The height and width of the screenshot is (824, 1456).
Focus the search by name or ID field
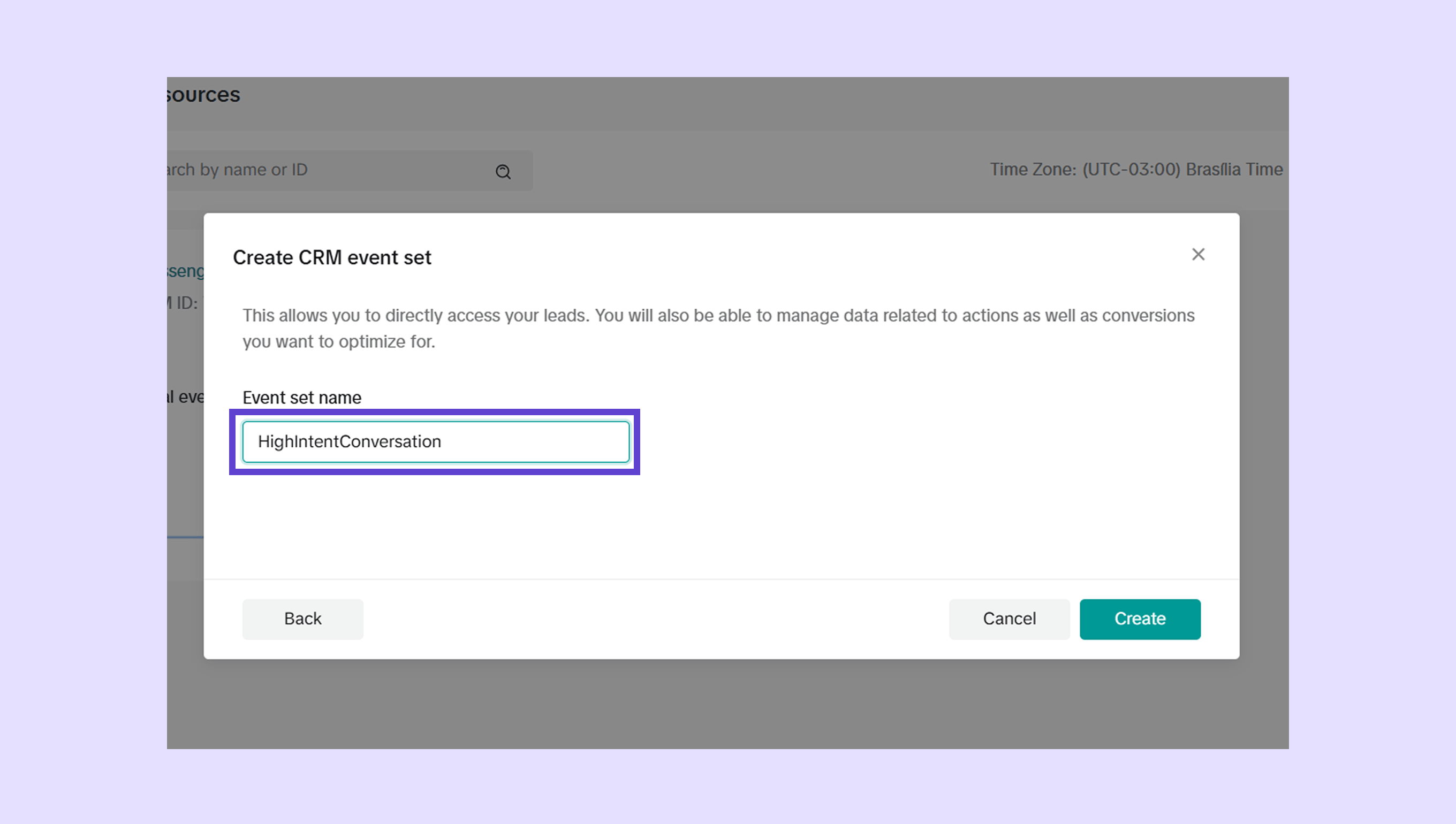click(317, 170)
